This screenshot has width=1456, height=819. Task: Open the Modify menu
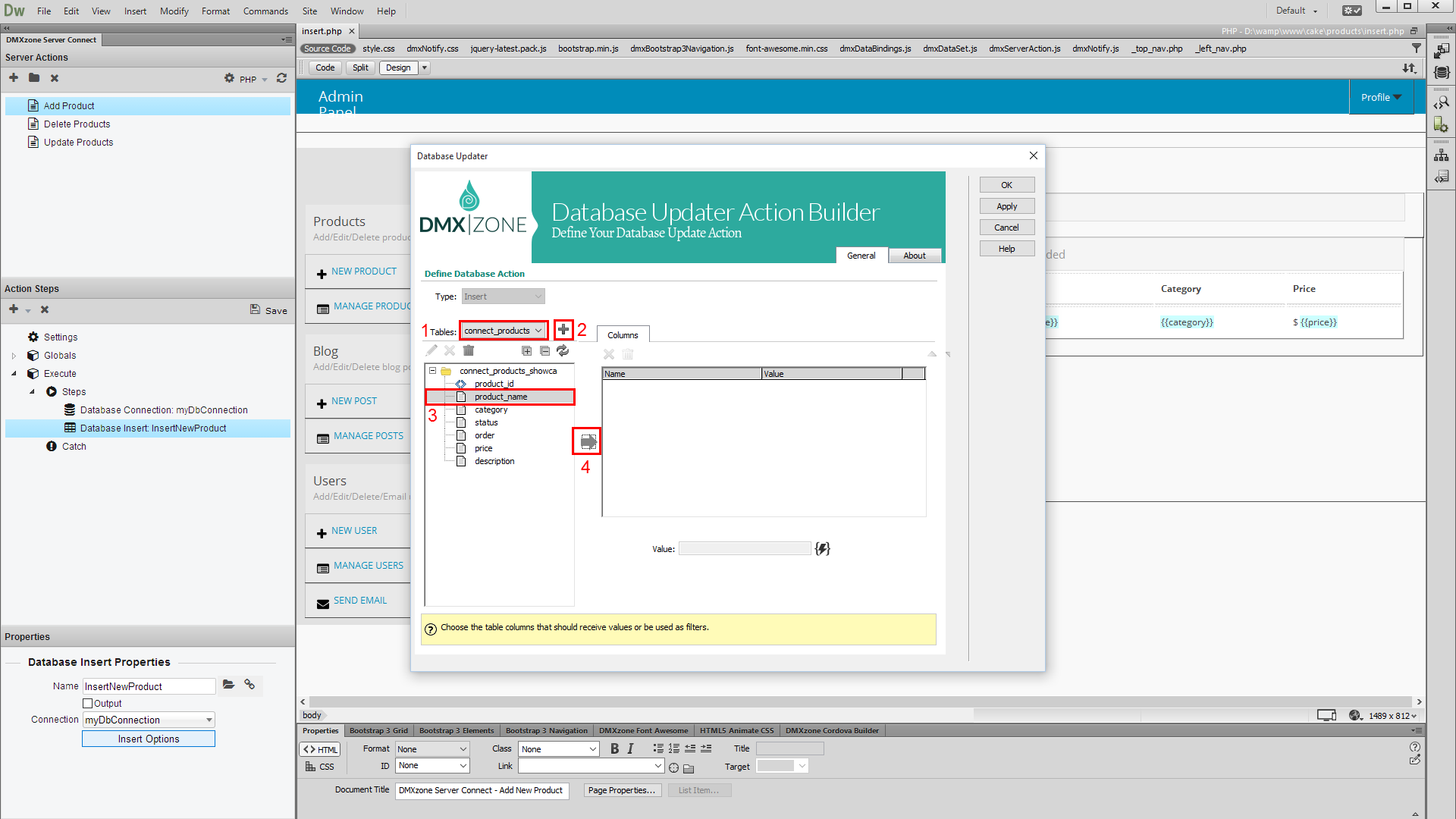(174, 11)
